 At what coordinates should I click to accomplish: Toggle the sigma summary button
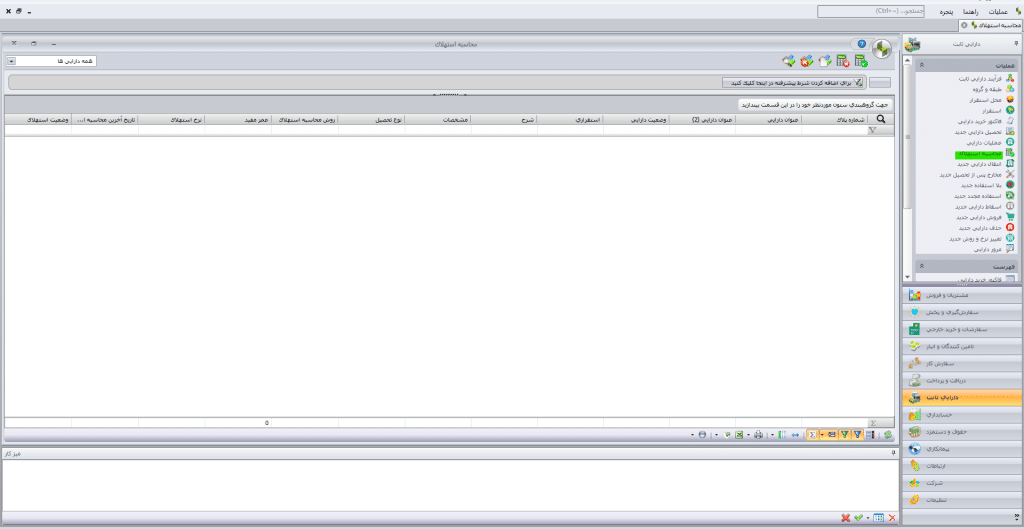(812, 434)
